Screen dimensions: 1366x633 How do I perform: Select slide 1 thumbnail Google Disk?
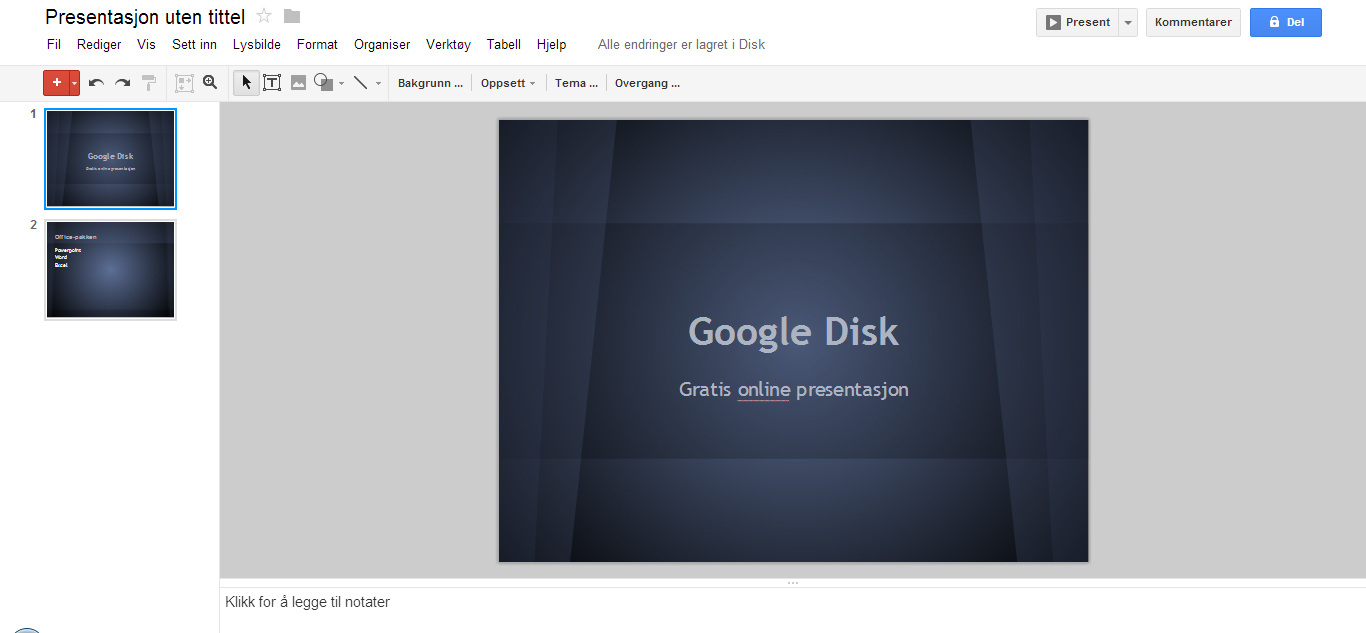coord(110,158)
